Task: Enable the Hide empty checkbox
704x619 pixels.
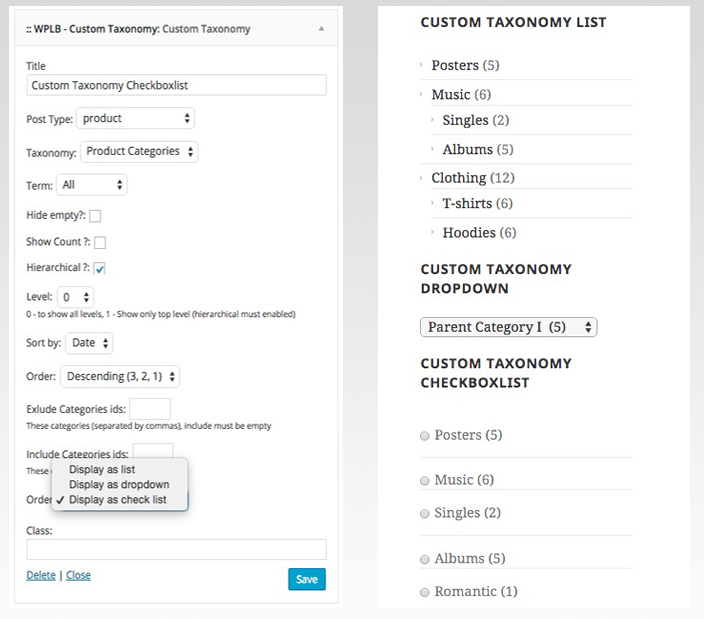Action: pyautogui.click(x=96, y=216)
